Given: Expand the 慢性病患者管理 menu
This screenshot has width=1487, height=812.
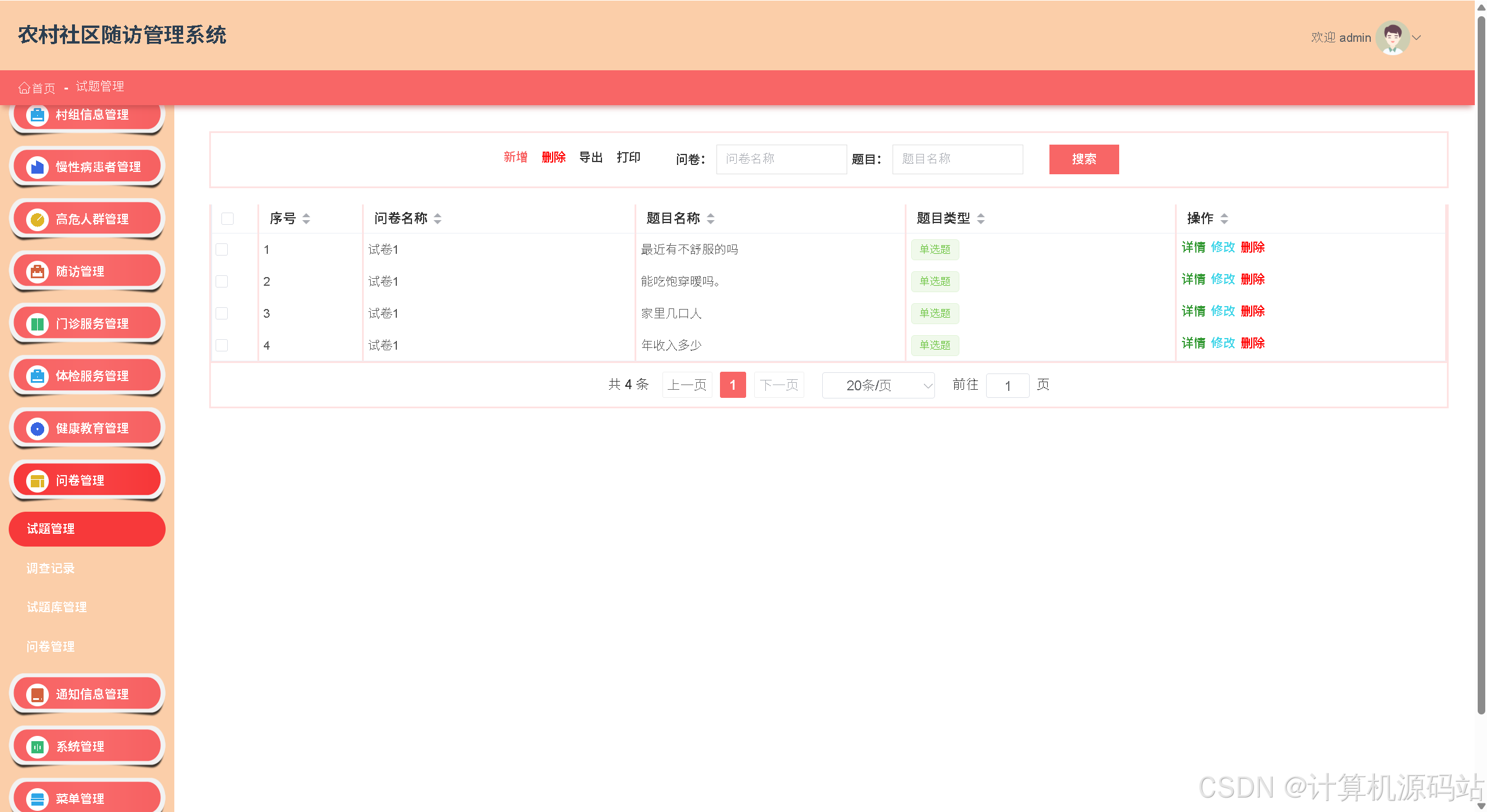Looking at the screenshot, I should (x=87, y=167).
